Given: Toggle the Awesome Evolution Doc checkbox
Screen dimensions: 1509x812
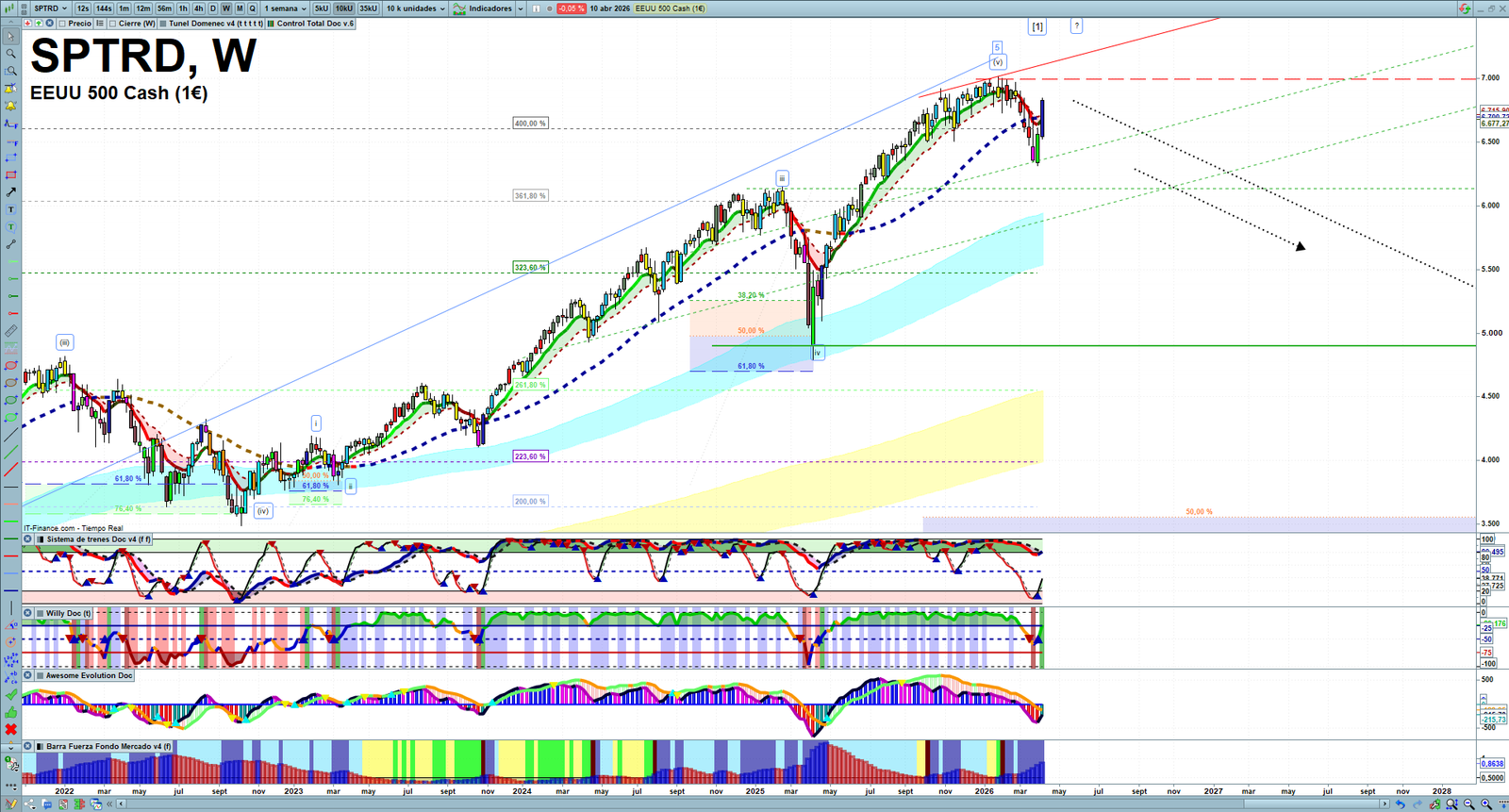Looking at the screenshot, I should (x=41, y=675).
